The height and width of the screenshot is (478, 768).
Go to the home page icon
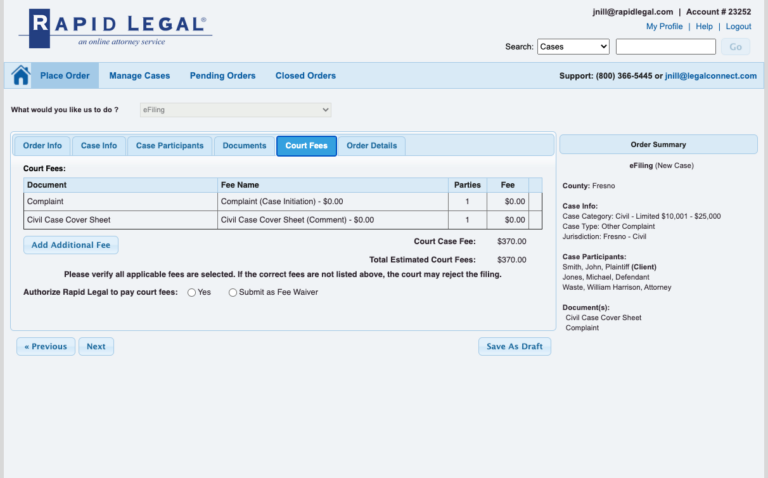[21, 75]
